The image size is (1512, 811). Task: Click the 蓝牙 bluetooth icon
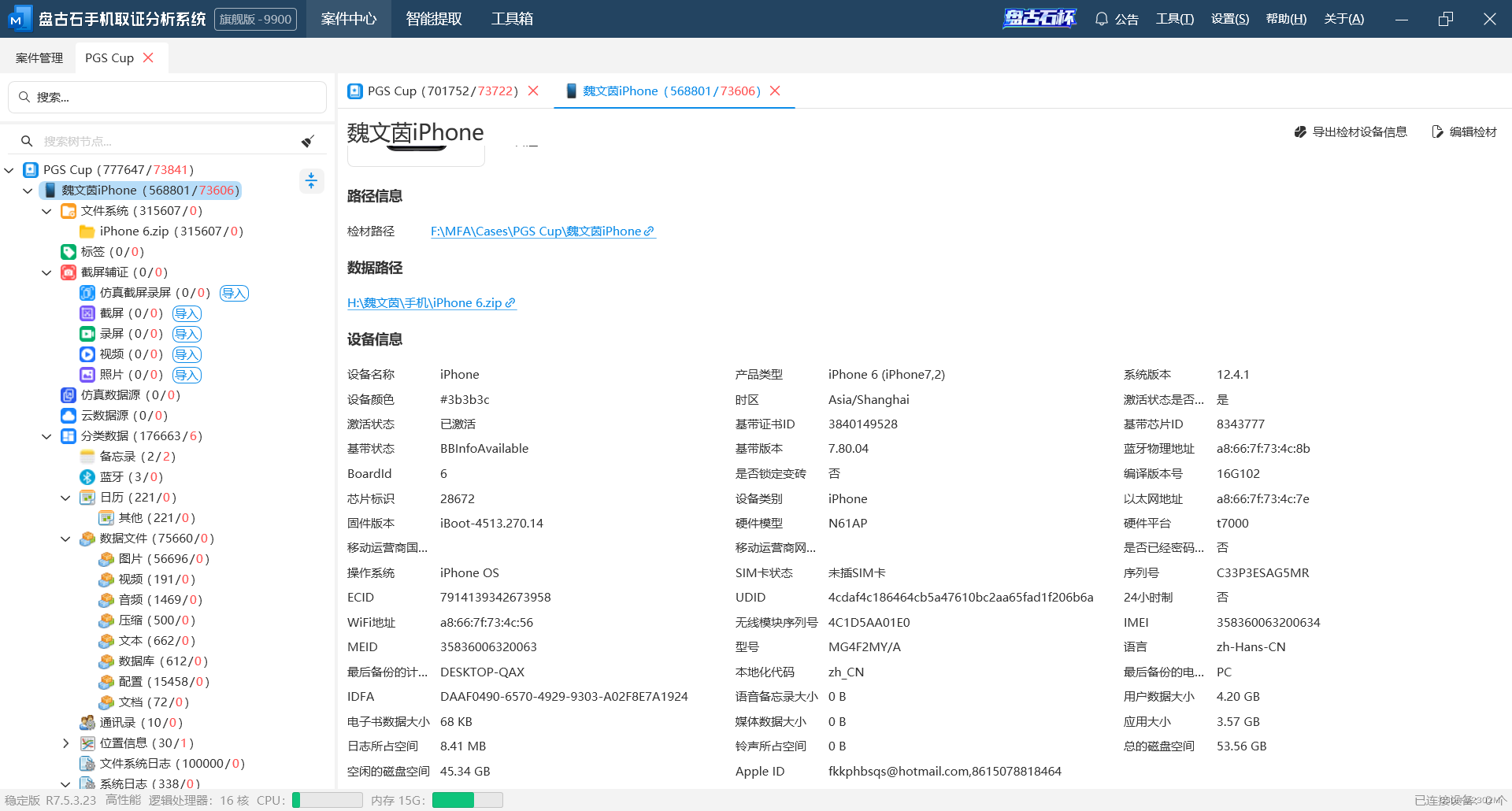tap(87, 477)
